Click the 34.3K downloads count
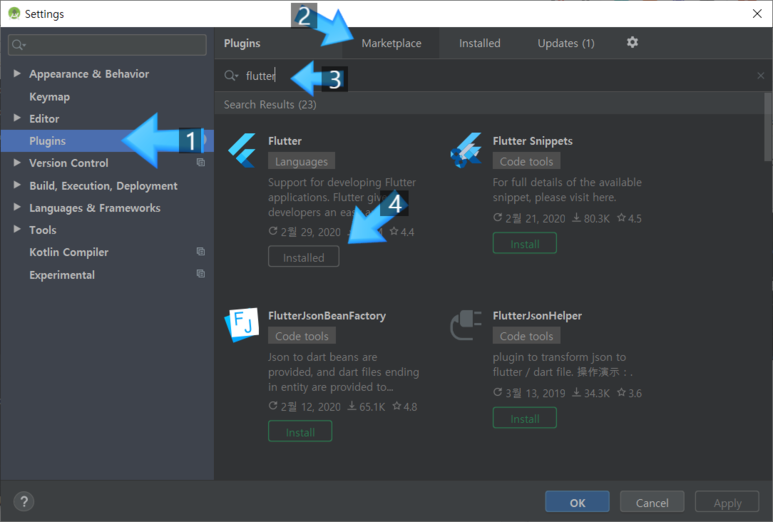Viewport: 773px width, 522px height. tap(591, 393)
